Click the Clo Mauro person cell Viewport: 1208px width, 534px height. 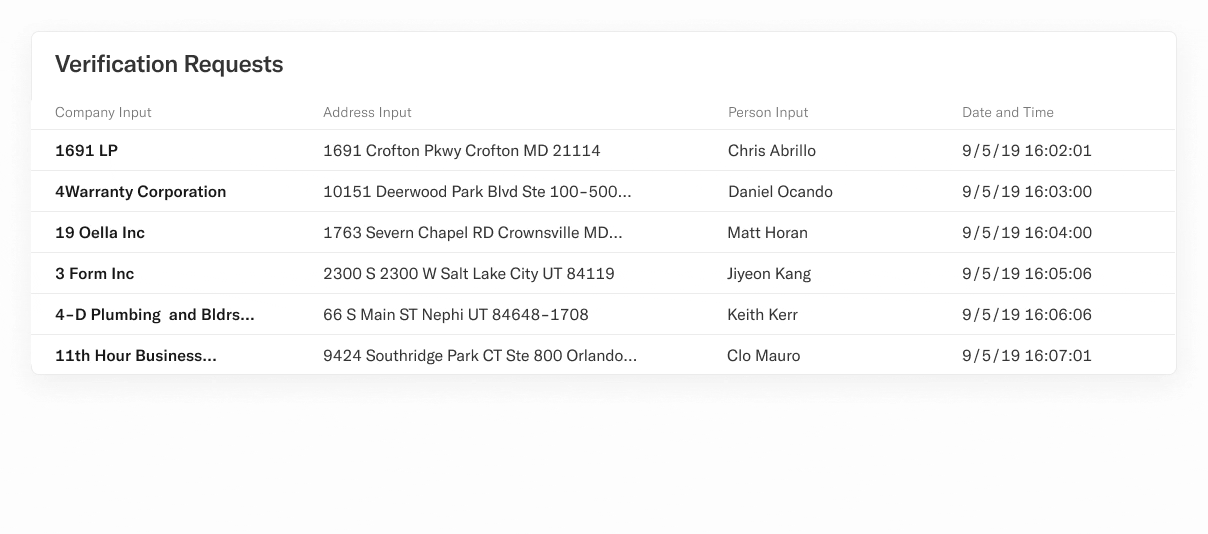tap(764, 356)
